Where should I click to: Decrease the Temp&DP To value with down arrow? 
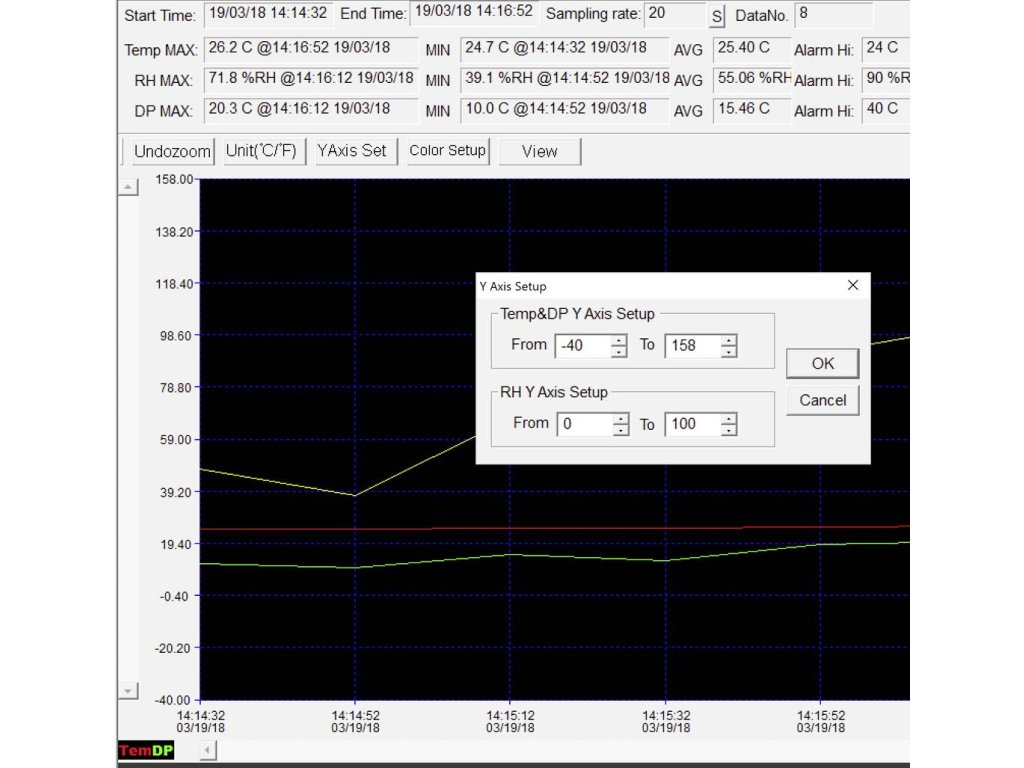pos(729,352)
